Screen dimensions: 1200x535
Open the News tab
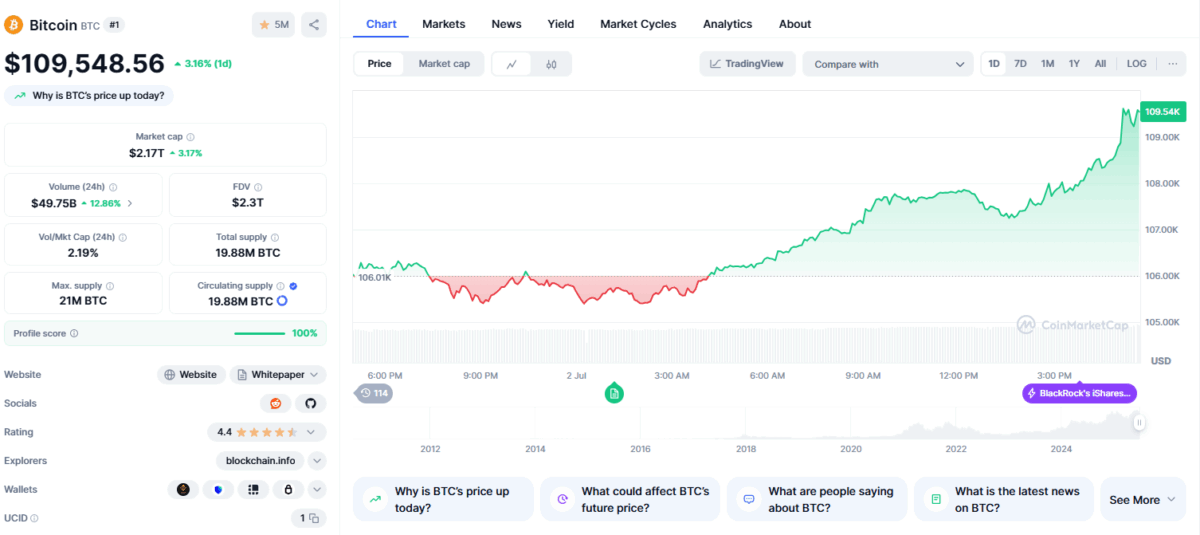tap(506, 24)
